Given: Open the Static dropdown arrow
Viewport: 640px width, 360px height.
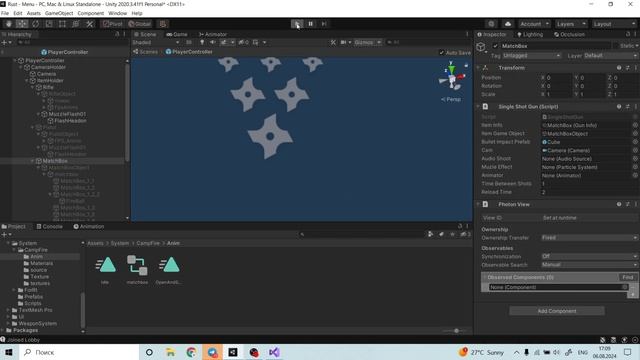Looking at the screenshot, I should pyautogui.click(x=636, y=46).
